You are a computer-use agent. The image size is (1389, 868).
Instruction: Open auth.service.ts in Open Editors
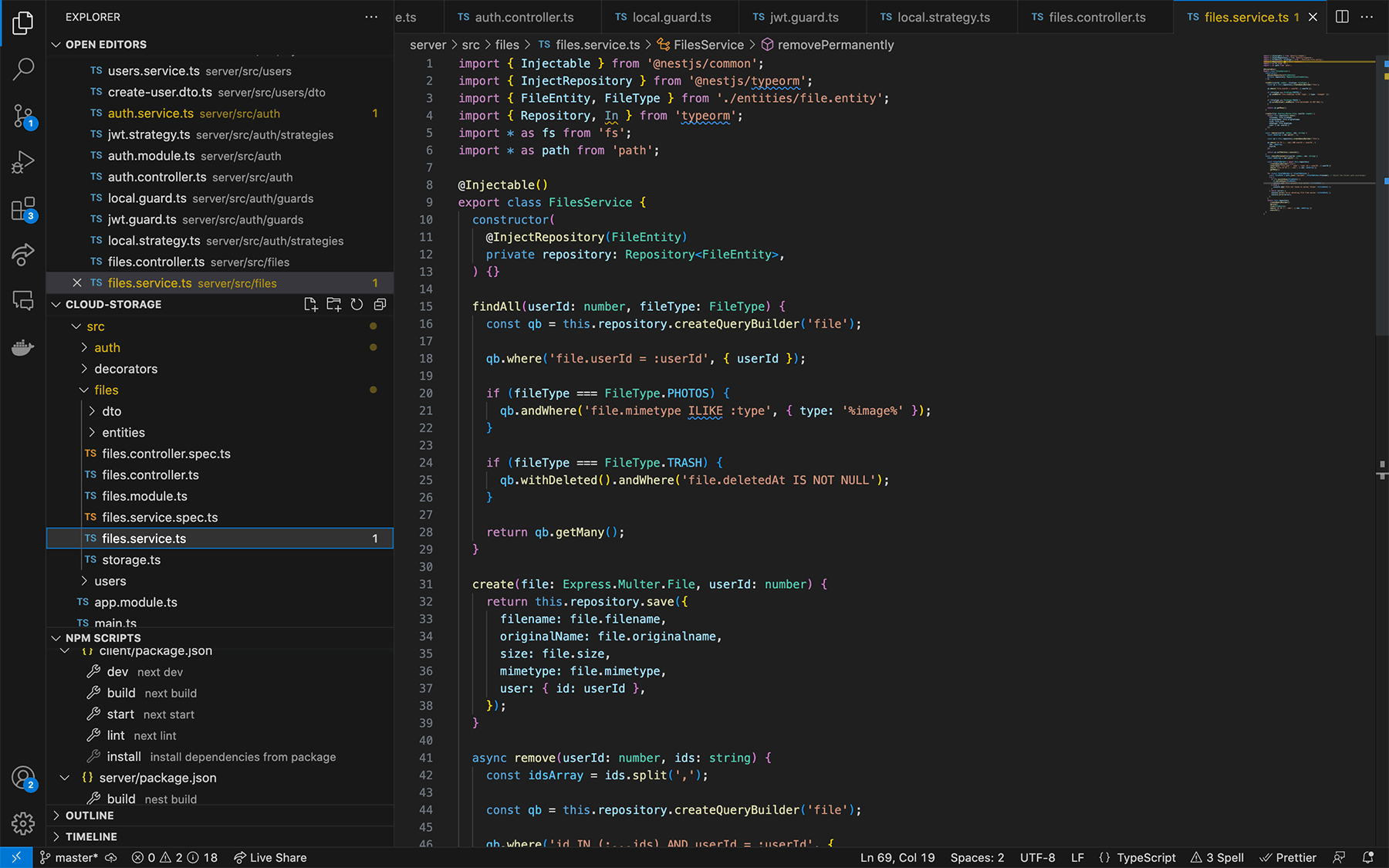[220, 113]
